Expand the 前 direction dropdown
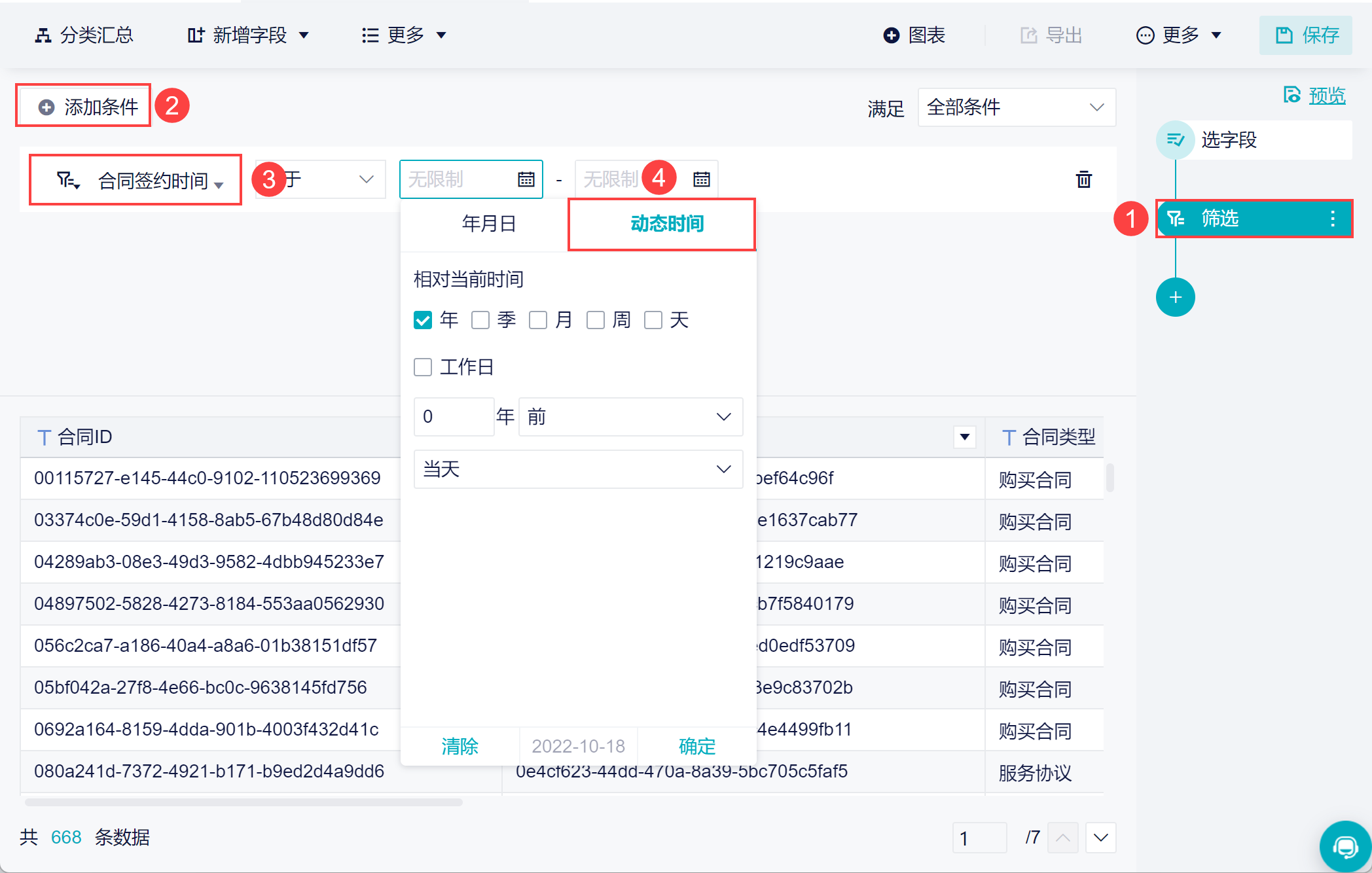 [630, 417]
